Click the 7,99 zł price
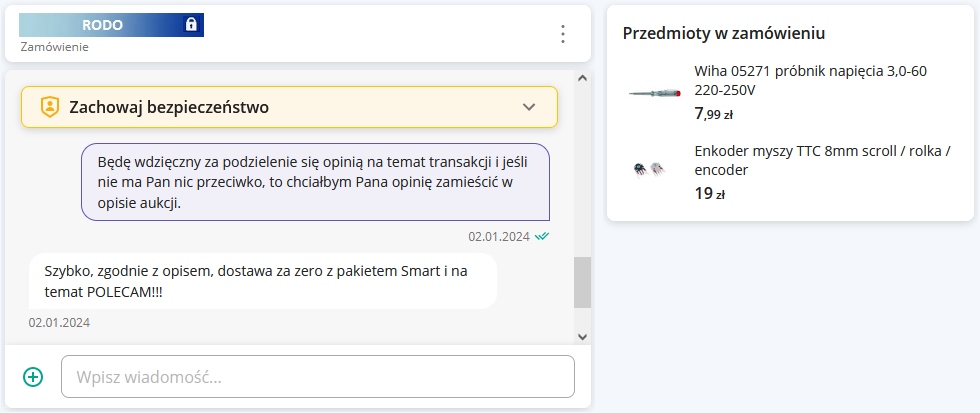 pos(714,114)
